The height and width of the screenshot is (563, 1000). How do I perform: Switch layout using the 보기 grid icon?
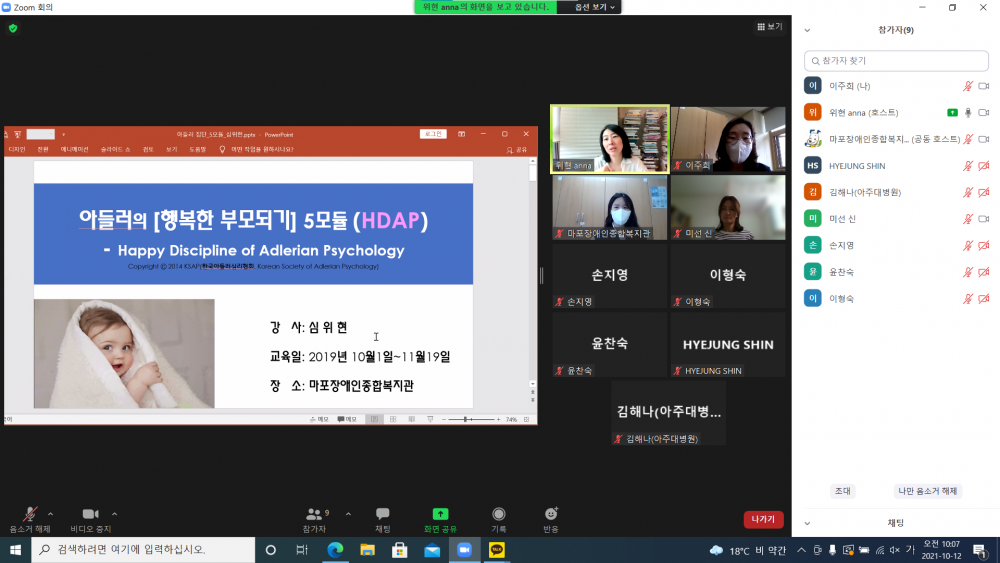pos(769,27)
